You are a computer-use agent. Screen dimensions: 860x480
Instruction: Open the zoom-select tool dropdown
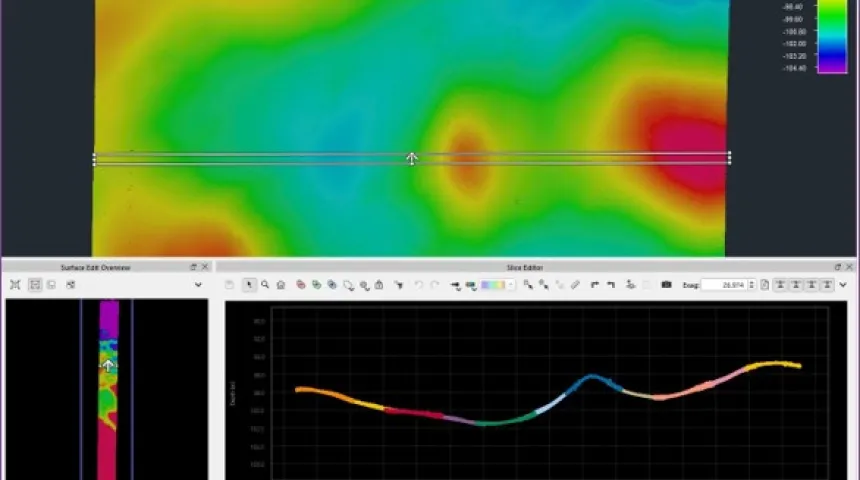click(x=364, y=285)
